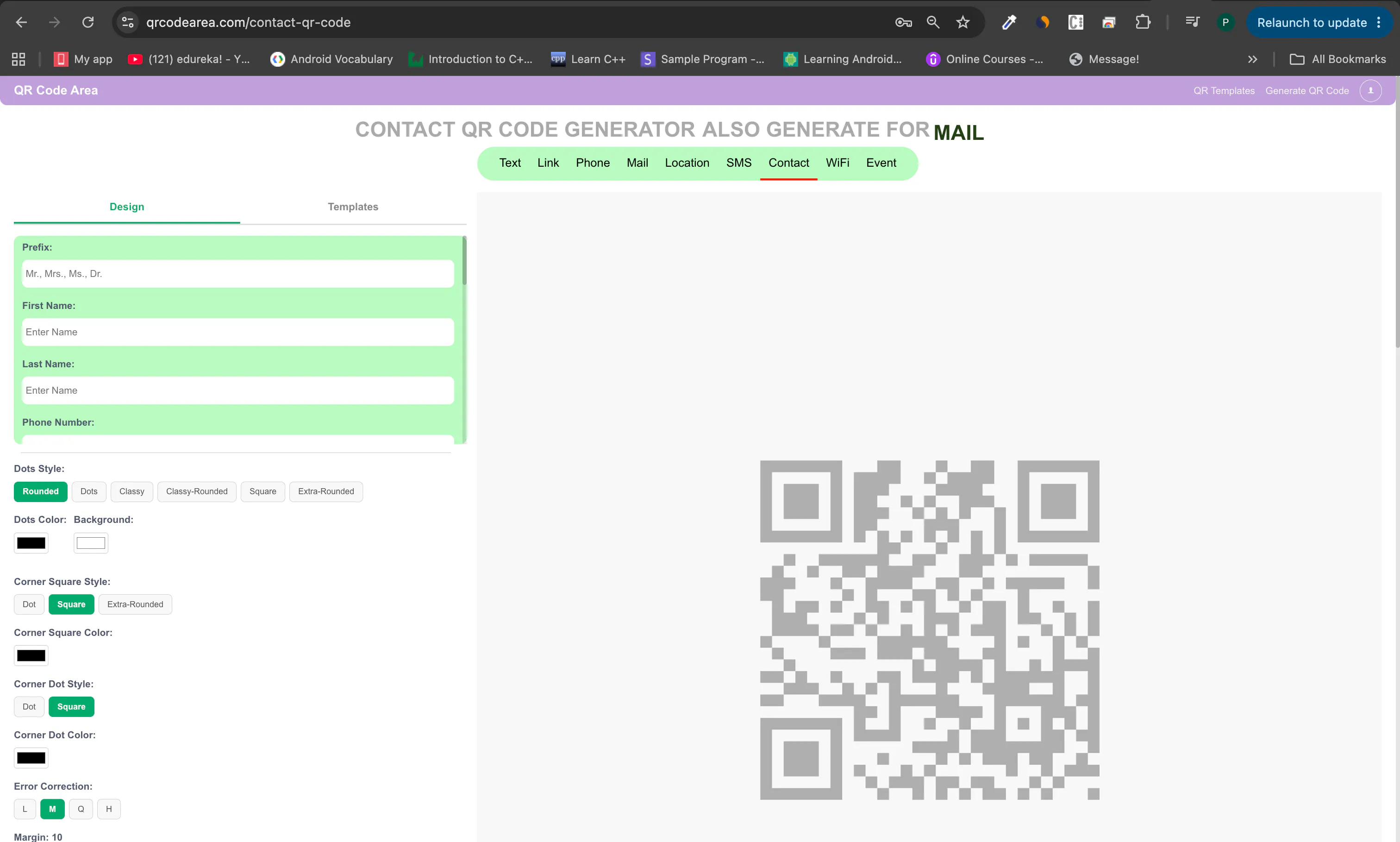Open saved passwords key icon
The image size is (1400, 842).
(x=903, y=22)
